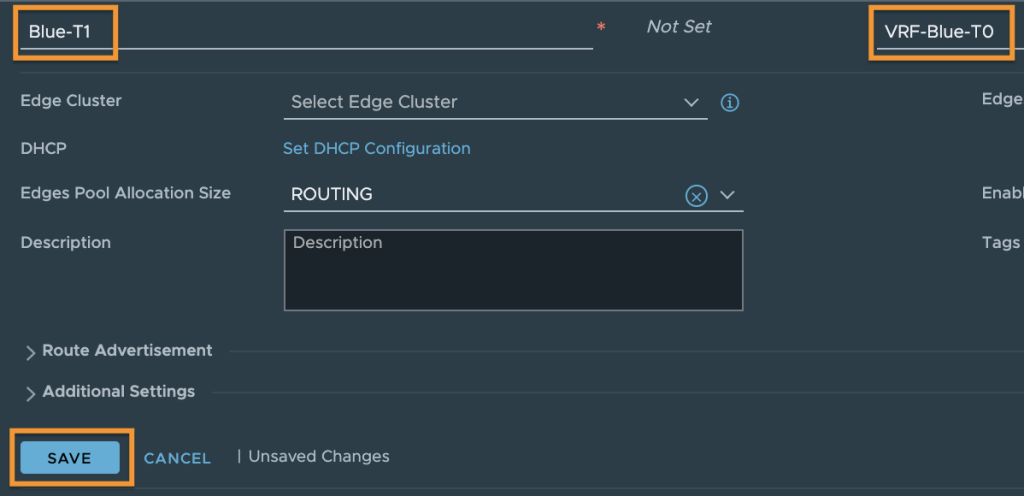The width and height of the screenshot is (1024, 496).
Task: Clear the ROUTING selection with the X icon
Action: pos(696,195)
